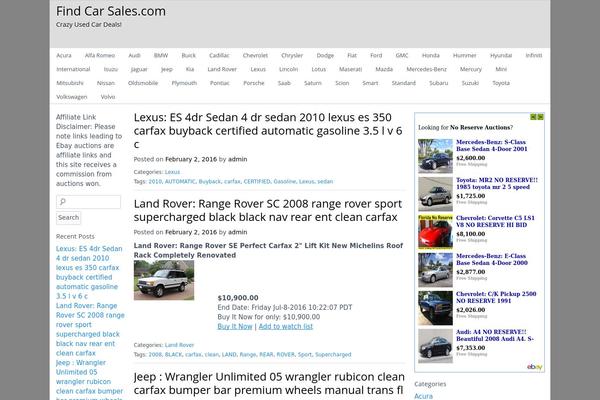Open recent post Jeep Wrangler Unlimited in sidebar
Screen dimensions: 600x400
[x=90, y=379]
